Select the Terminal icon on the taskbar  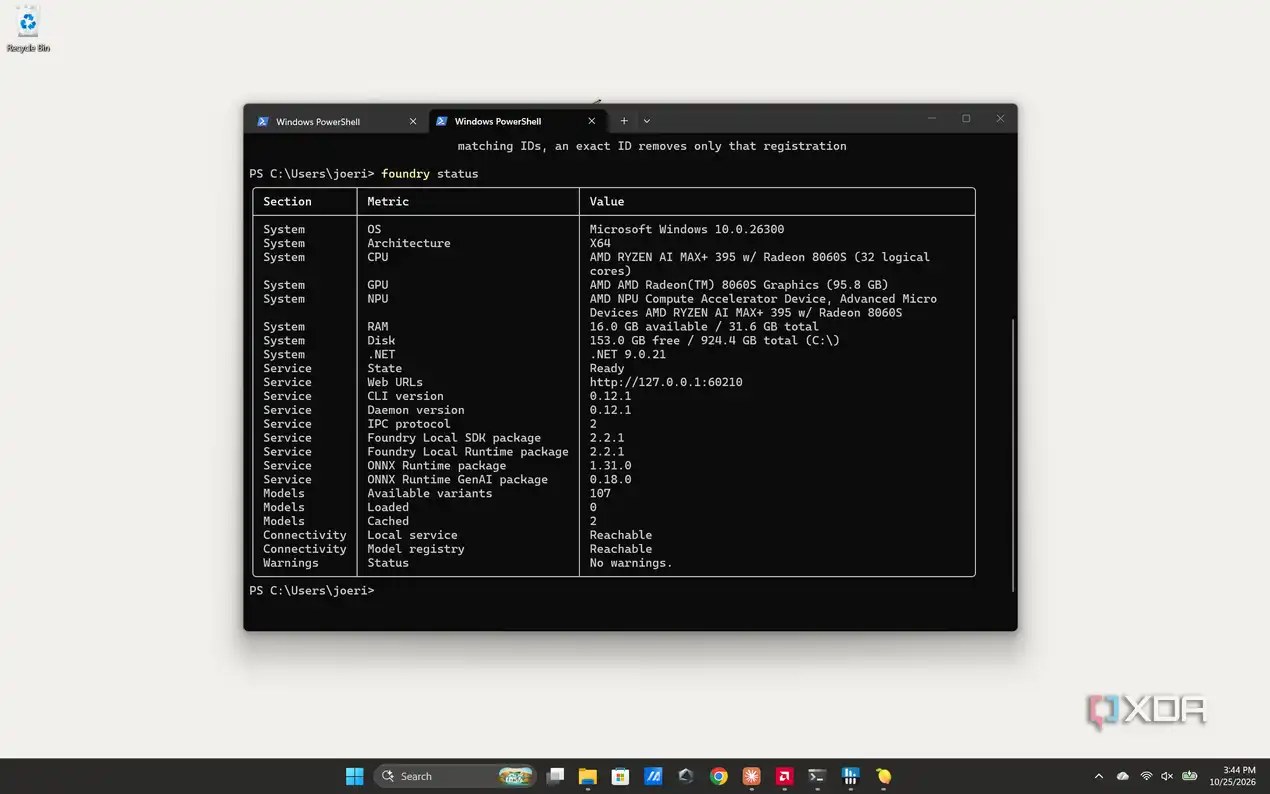817,776
